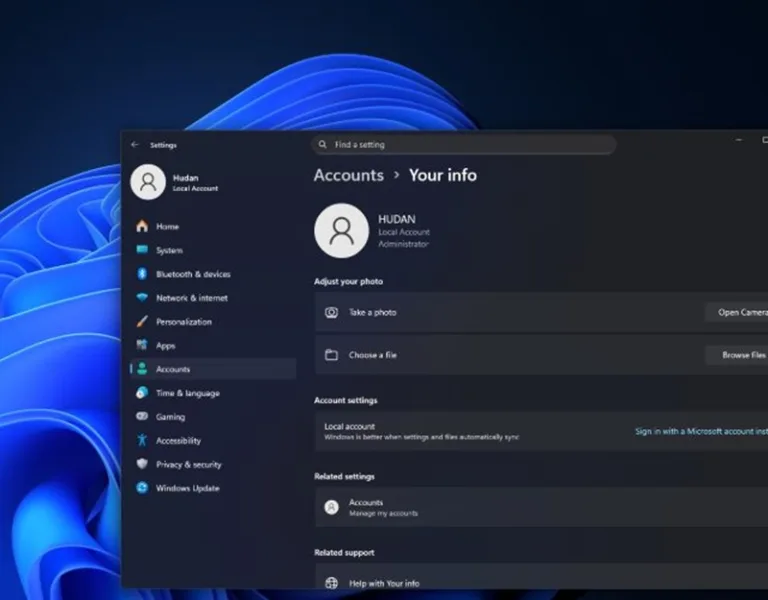Click the Find a setting search box
The height and width of the screenshot is (600, 768).
tap(463, 145)
